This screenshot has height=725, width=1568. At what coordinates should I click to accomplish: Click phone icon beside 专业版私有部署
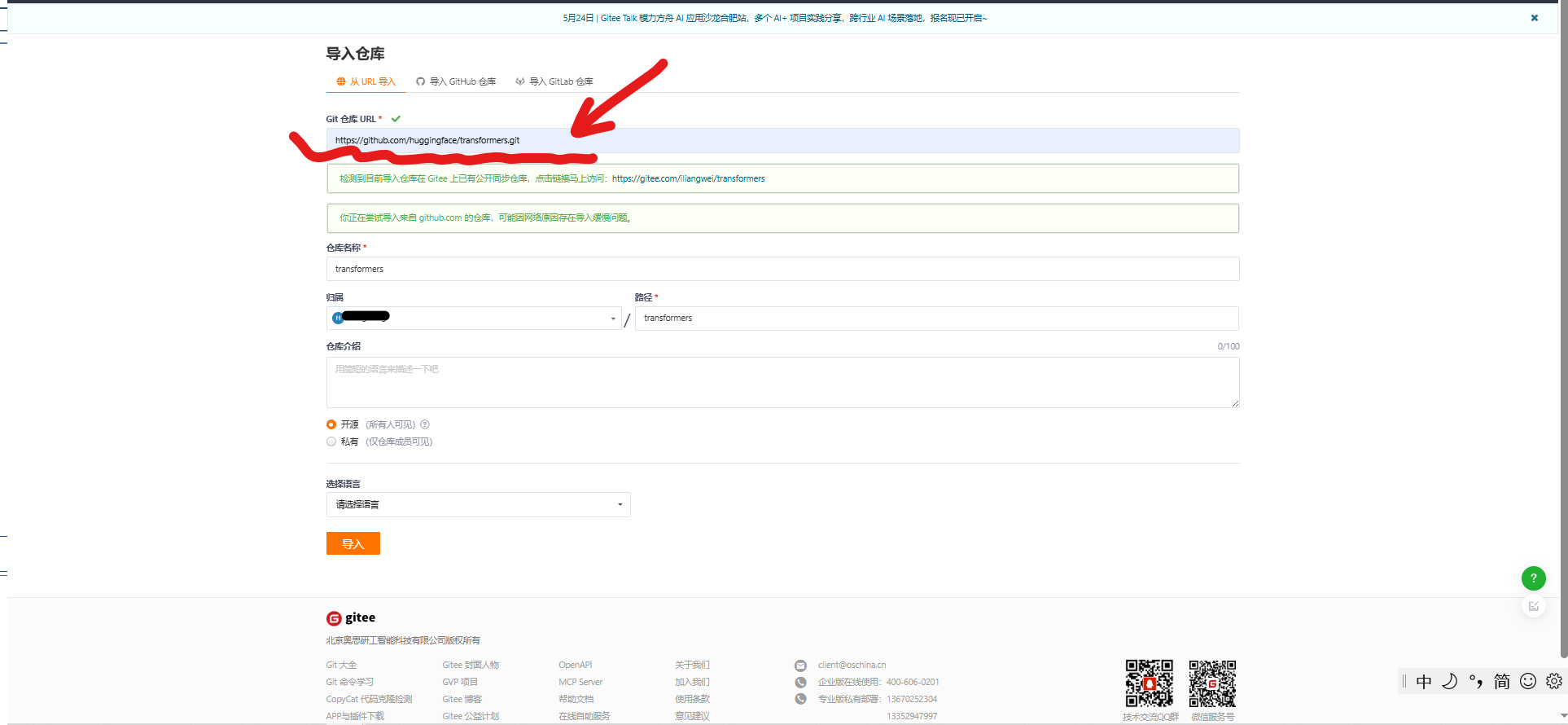[801, 699]
